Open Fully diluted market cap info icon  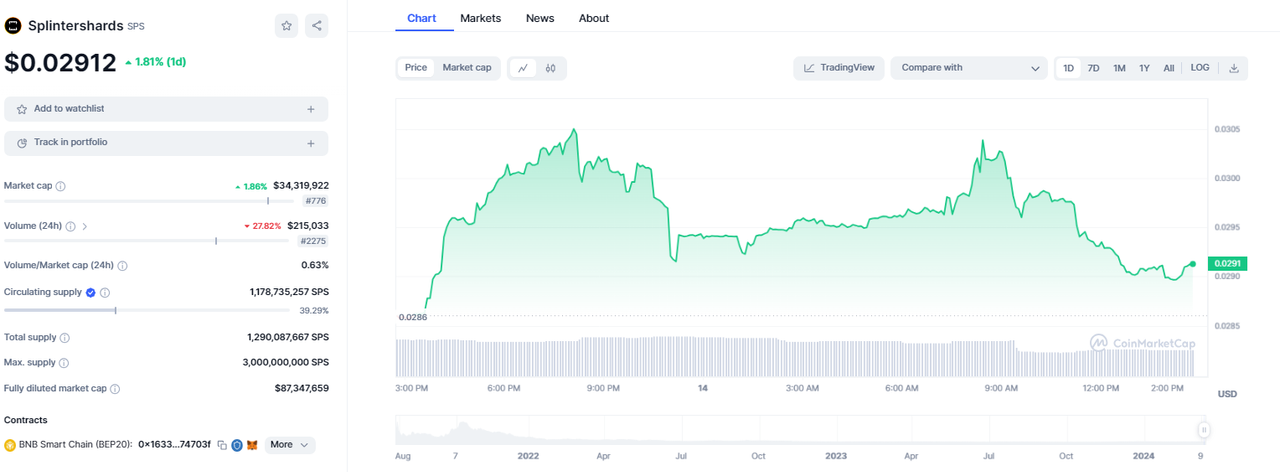coord(115,388)
